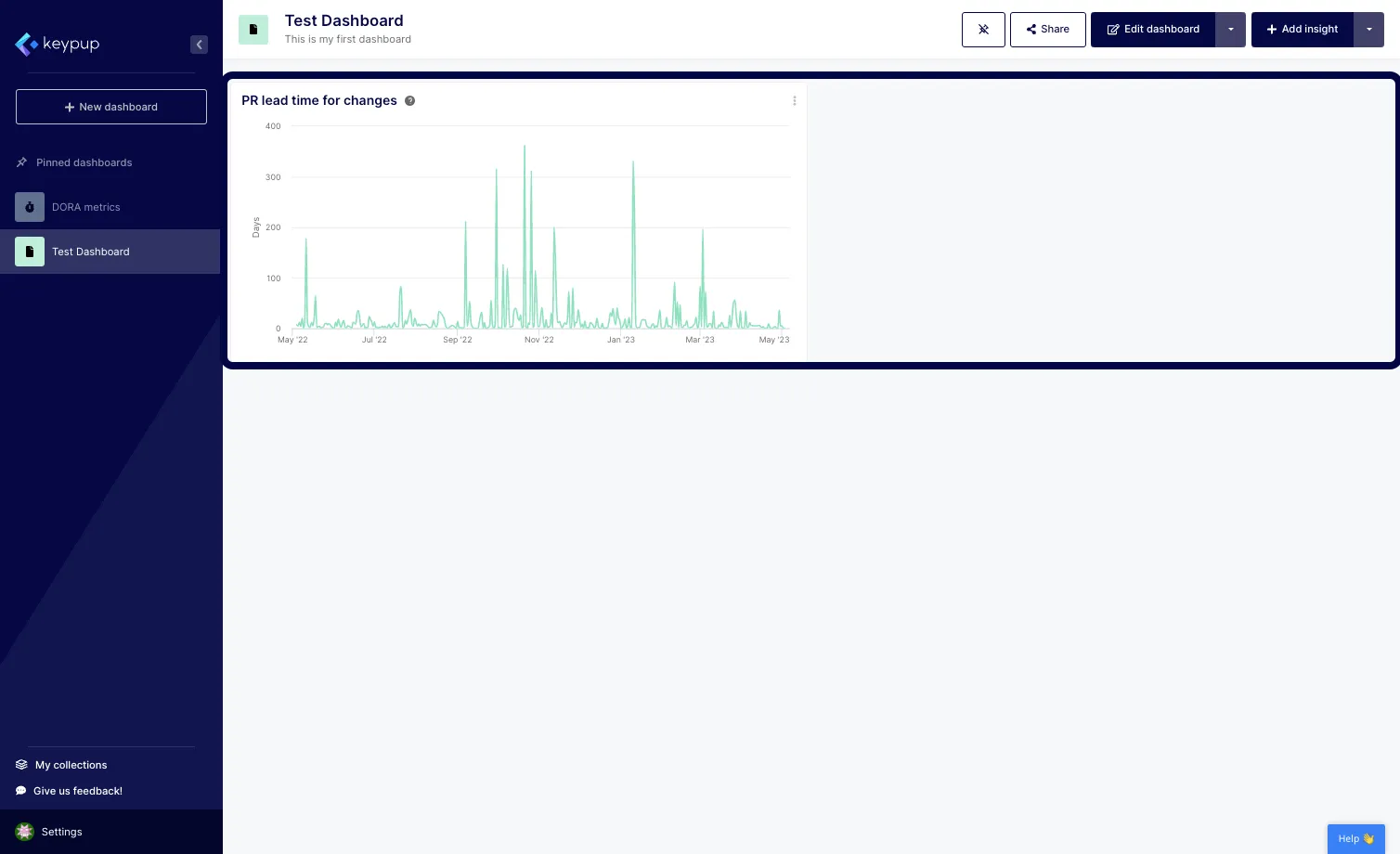The height and width of the screenshot is (854, 1400).
Task: Open My collections via the stacked layers icon
Action: coord(21,764)
